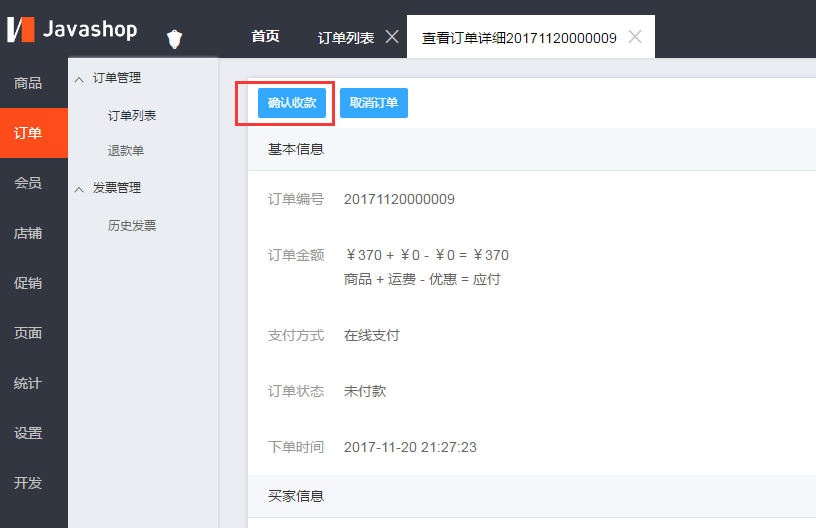
Task: Switch to the 首页 tab
Action: tap(265, 36)
